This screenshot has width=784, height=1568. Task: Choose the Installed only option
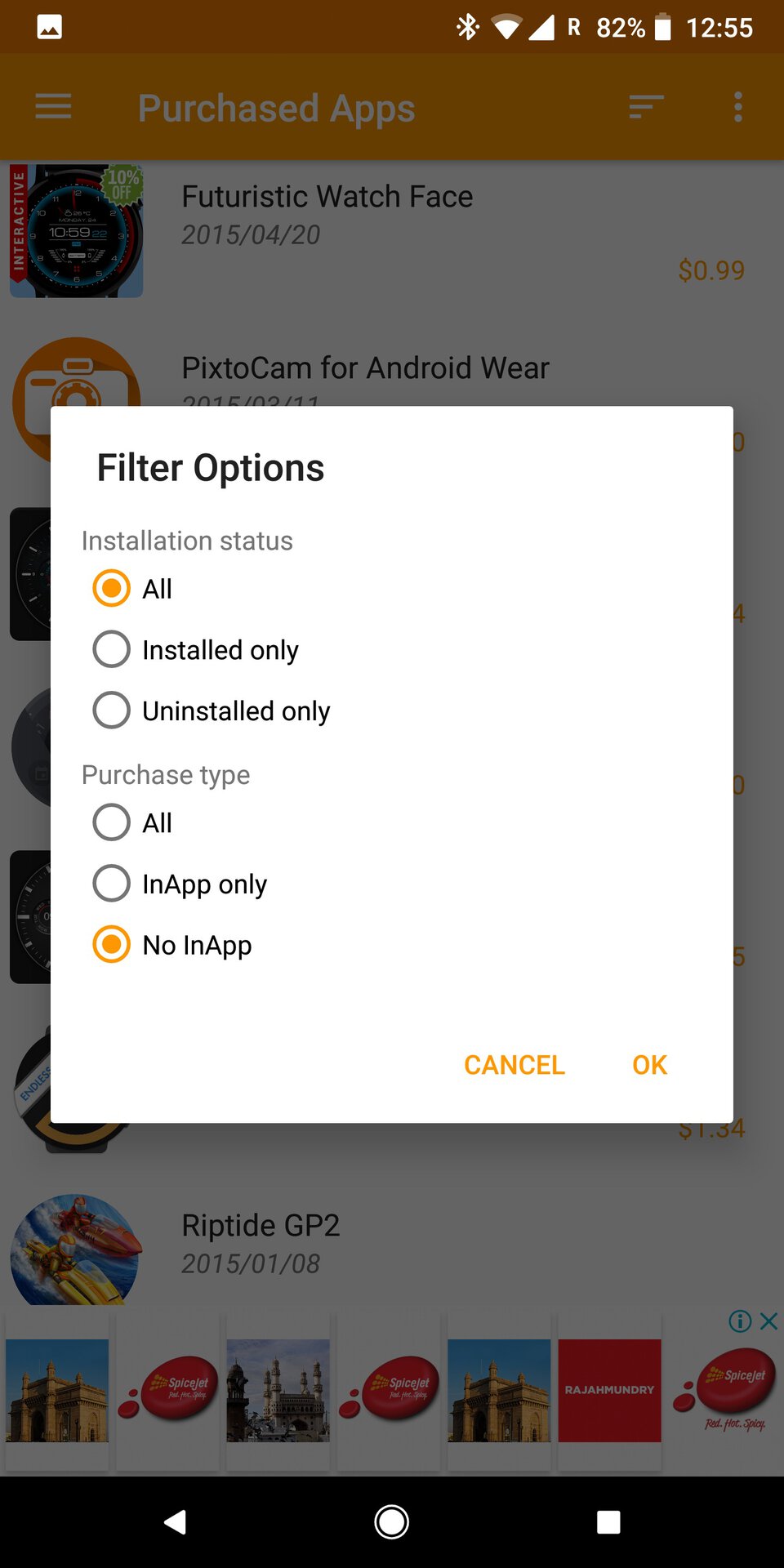point(112,650)
